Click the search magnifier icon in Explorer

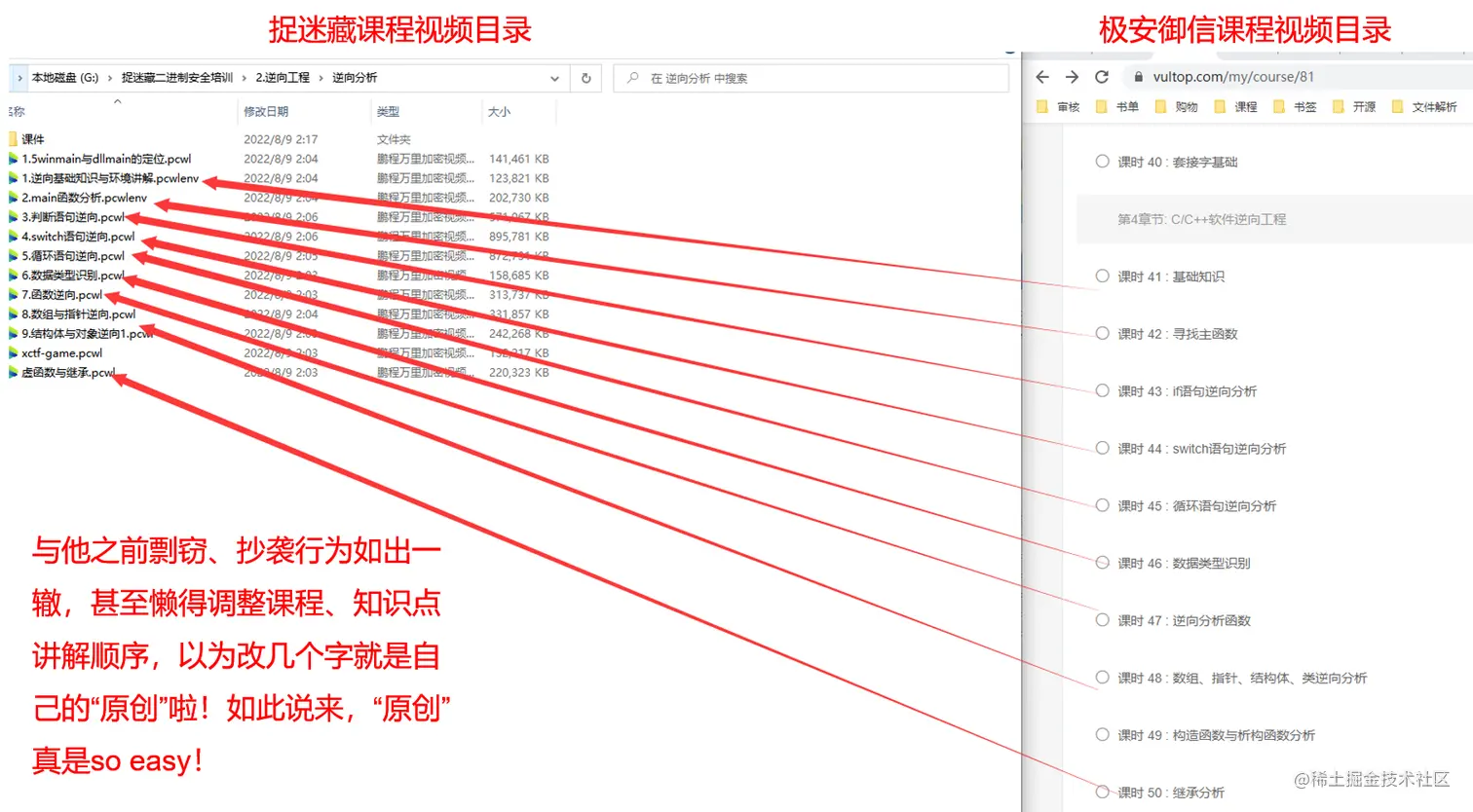(633, 78)
